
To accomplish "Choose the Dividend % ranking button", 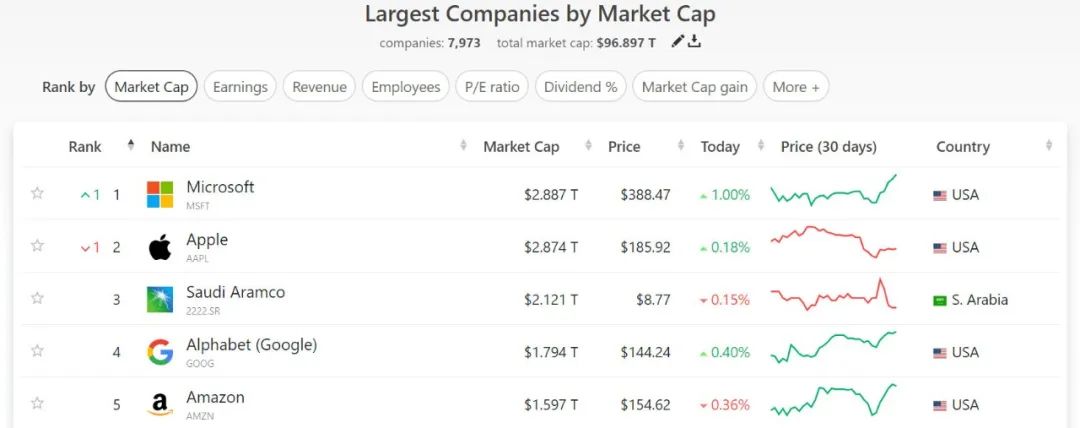I will pos(580,87).
